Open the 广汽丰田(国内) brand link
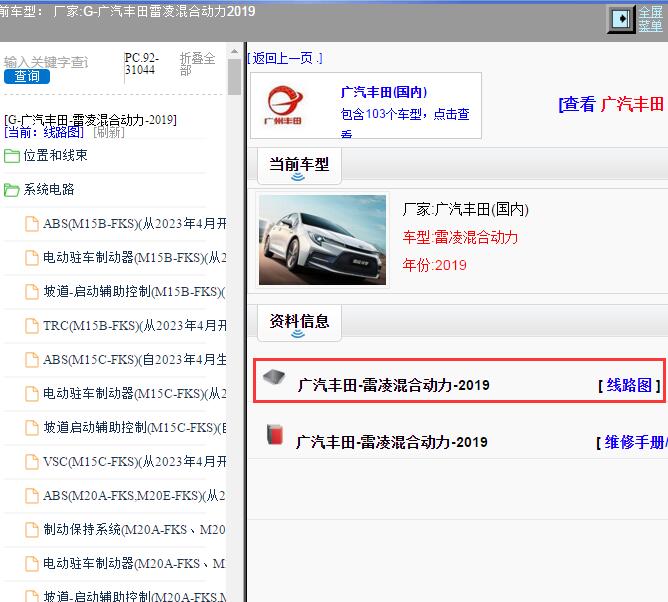 click(384, 92)
